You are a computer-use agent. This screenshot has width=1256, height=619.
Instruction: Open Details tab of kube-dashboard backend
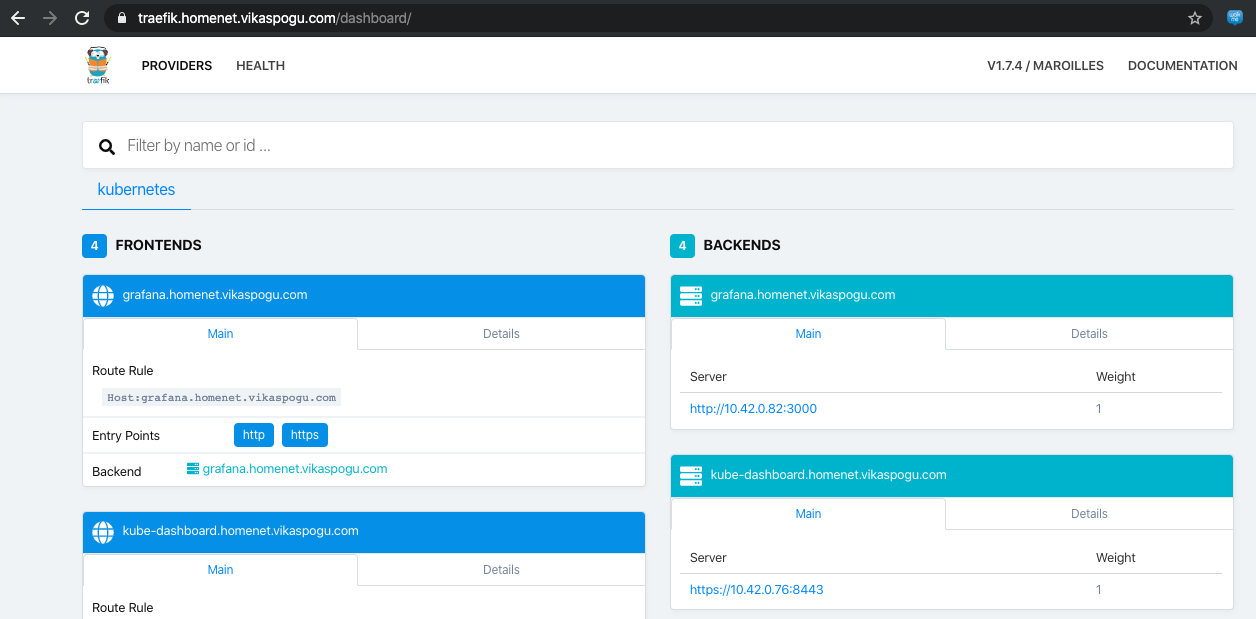click(x=1089, y=514)
